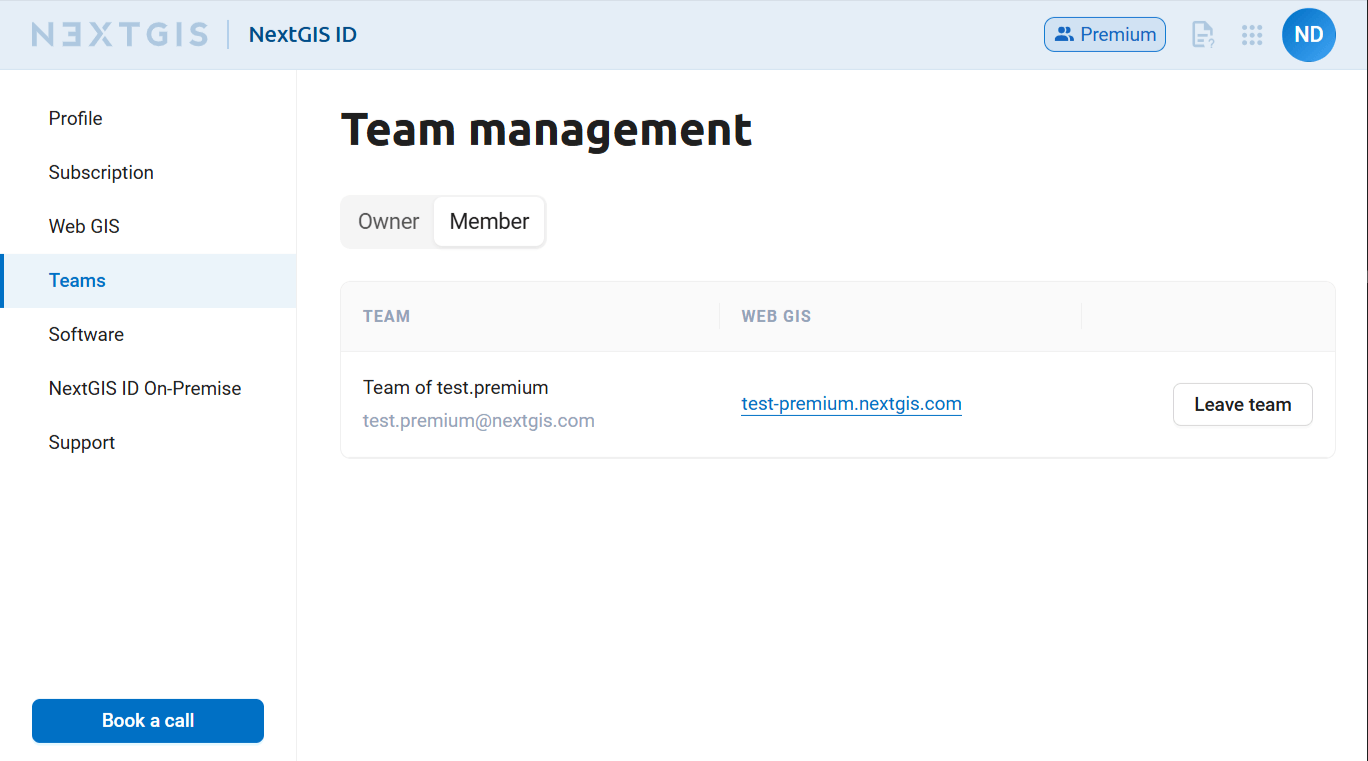Open NextGIS ID home link

pos(303,35)
